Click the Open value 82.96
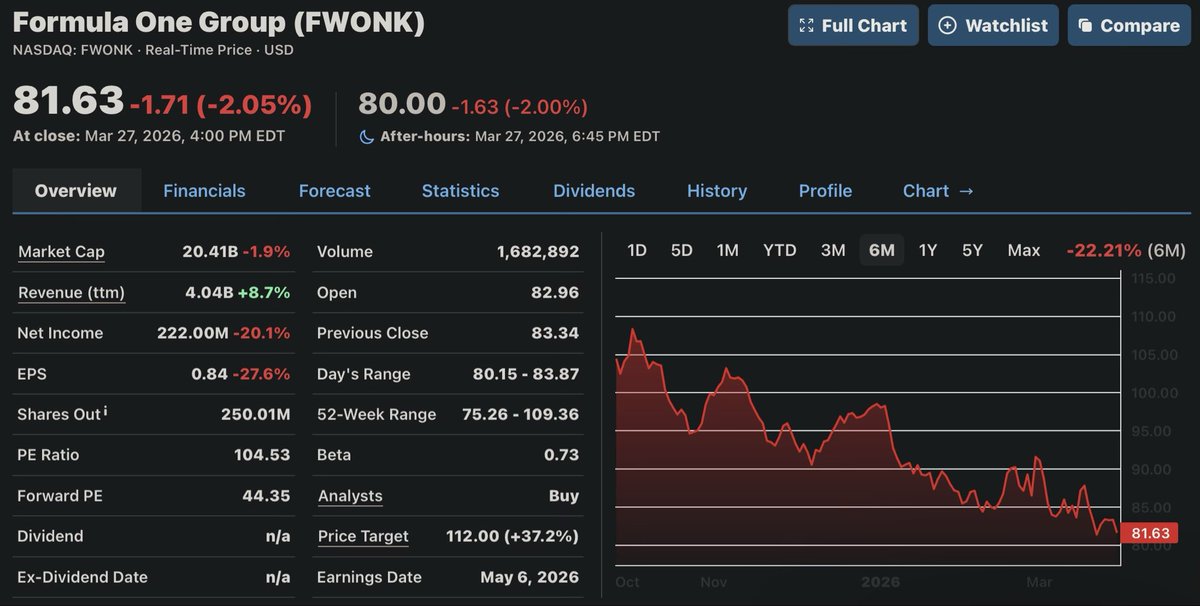The width and height of the screenshot is (1200, 606). (x=555, y=293)
